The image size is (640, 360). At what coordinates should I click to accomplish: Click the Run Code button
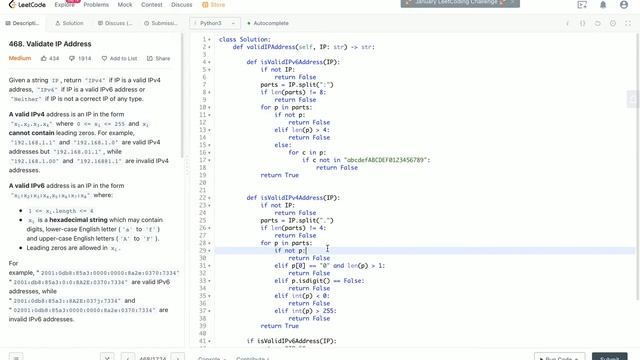[x=559, y=357]
